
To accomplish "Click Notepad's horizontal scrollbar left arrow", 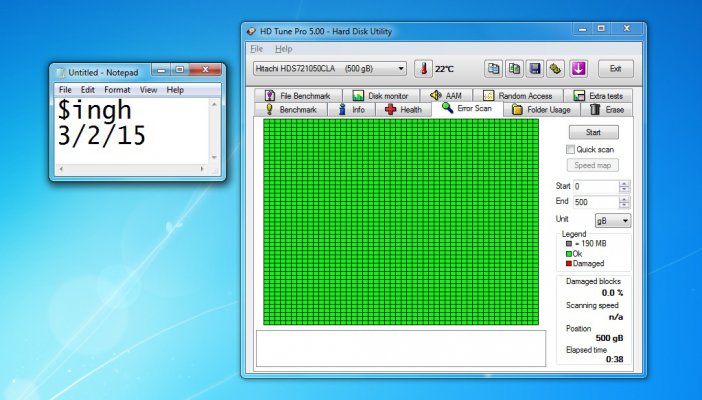I will (61, 169).
